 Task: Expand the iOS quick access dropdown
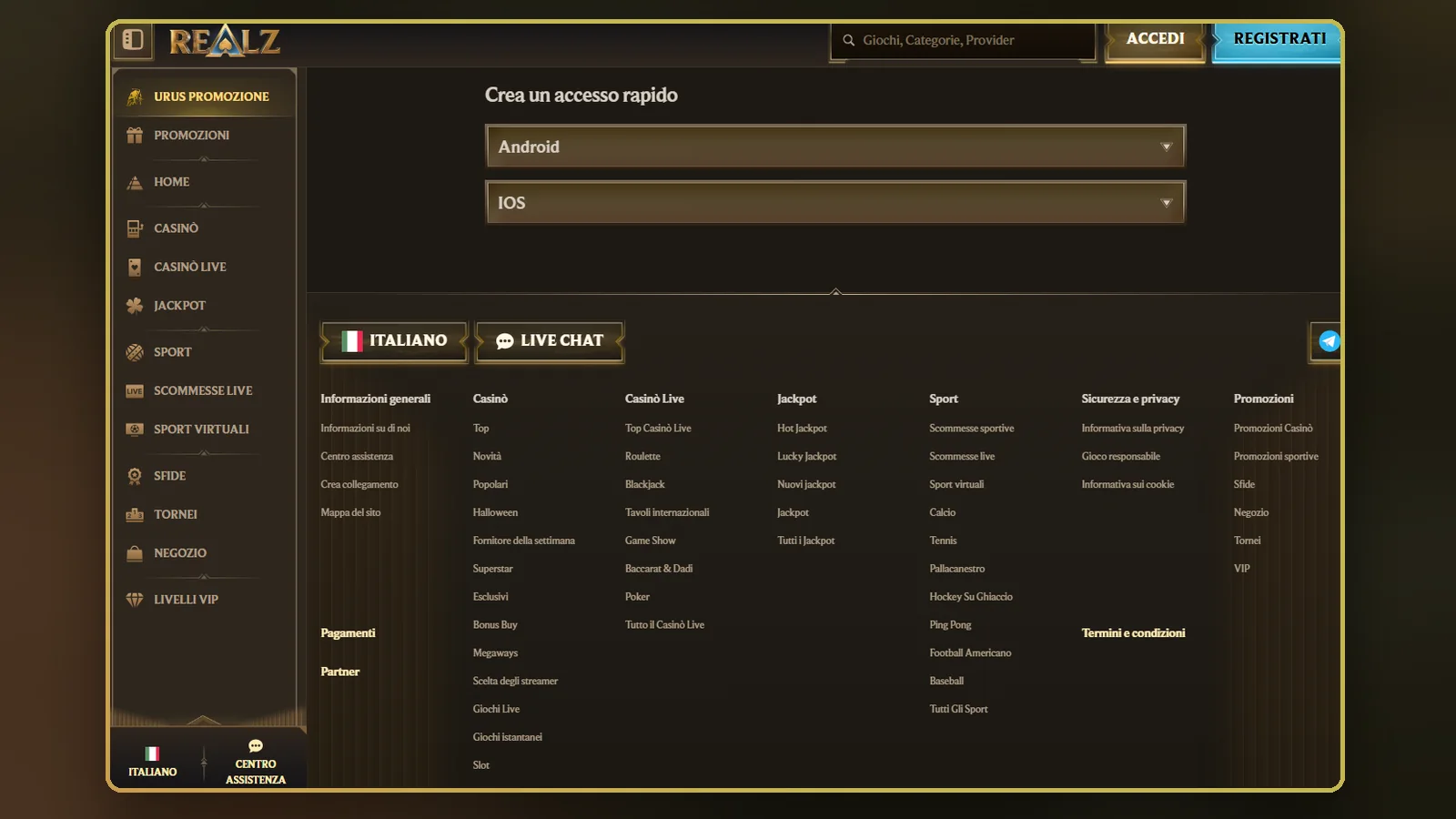835,203
